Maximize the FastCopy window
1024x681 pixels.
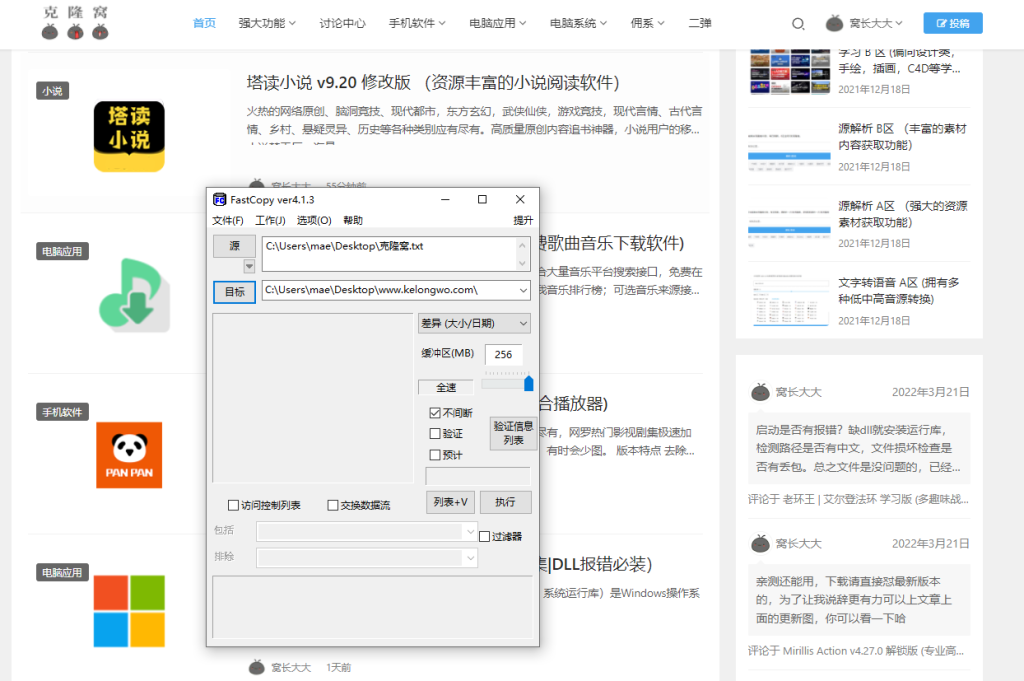coord(482,199)
